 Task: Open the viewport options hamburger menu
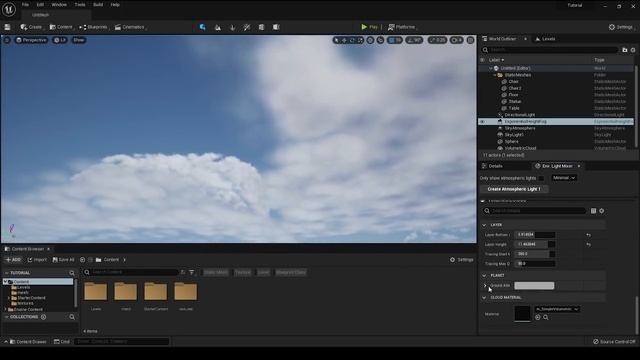coord(7,40)
